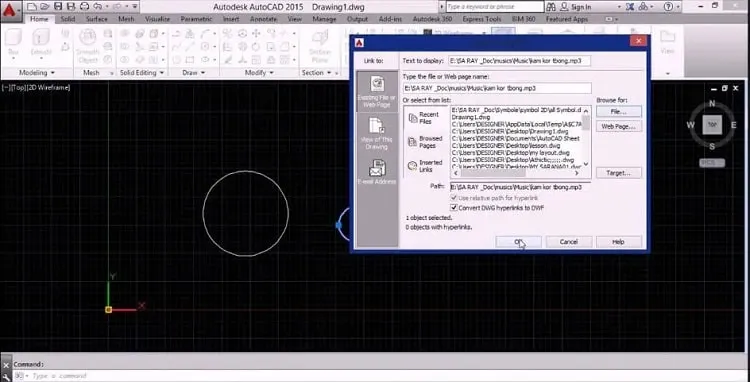Viewport: 750px width, 382px height.
Task: Click the file list scroll-down arrow
Action: pos(586,163)
